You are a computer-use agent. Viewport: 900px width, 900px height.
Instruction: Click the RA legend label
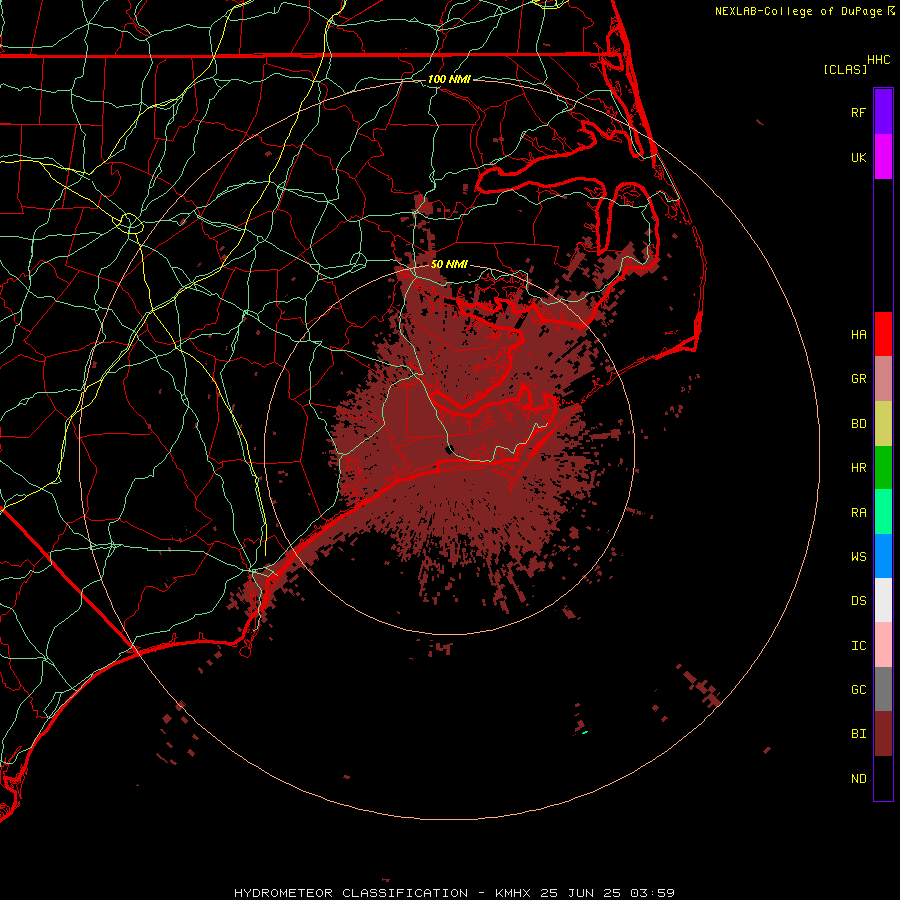pyautogui.click(x=859, y=513)
